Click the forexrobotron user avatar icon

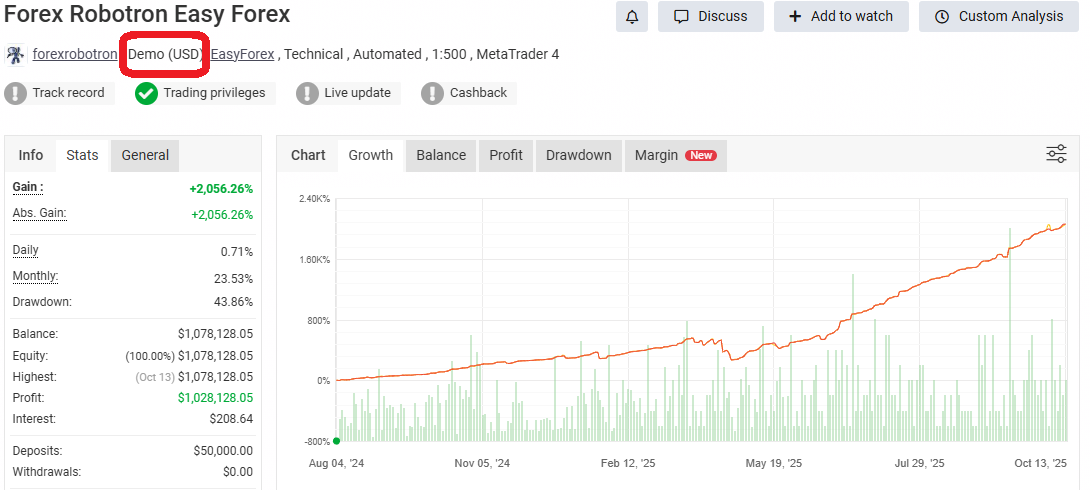(16, 55)
